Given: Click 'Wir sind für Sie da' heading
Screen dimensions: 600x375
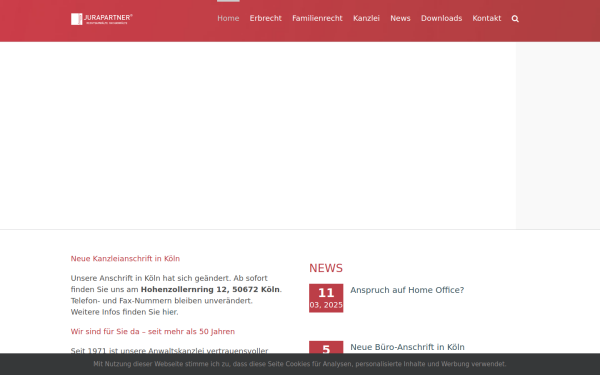Looking at the screenshot, I should pyautogui.click(x=153, y=331).
